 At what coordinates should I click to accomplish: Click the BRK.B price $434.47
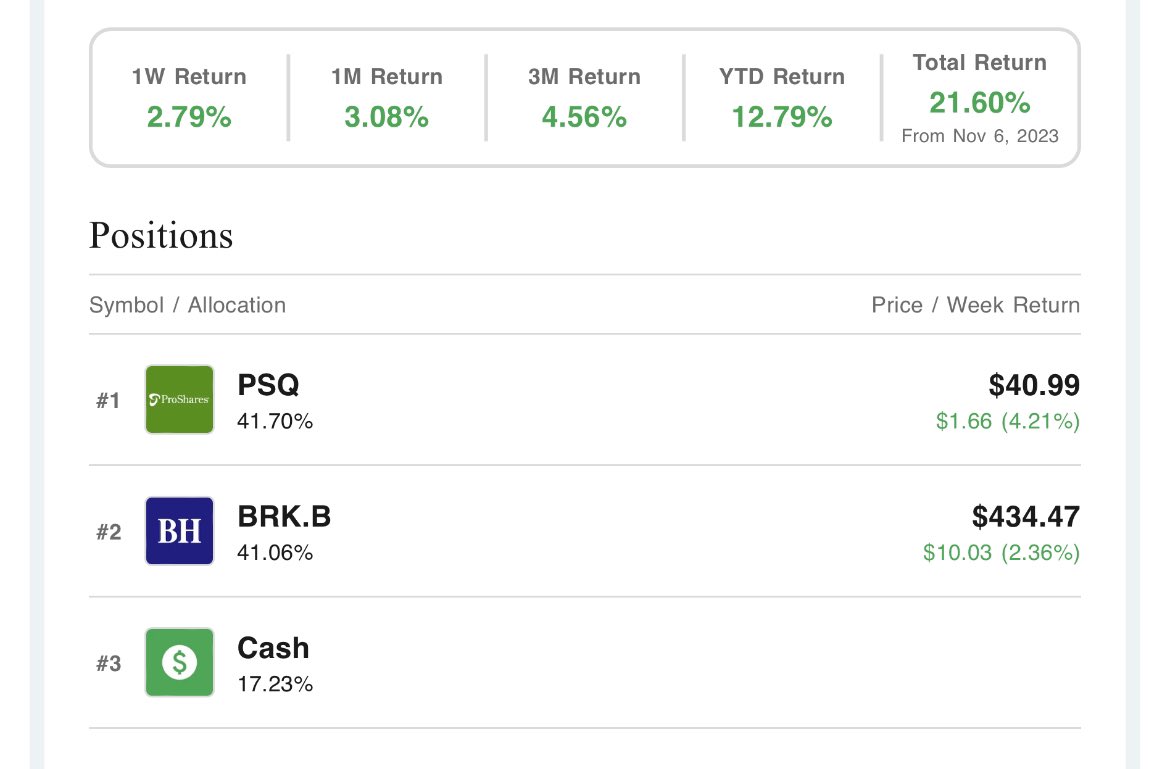(x=1026, y=516)
